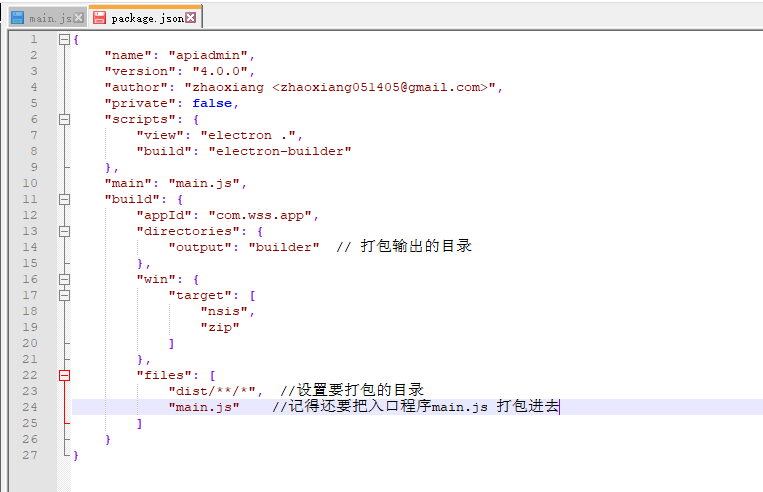Click the "appId" key on line 12
Viewport: 763px width, 492px height.
(164, 215)
